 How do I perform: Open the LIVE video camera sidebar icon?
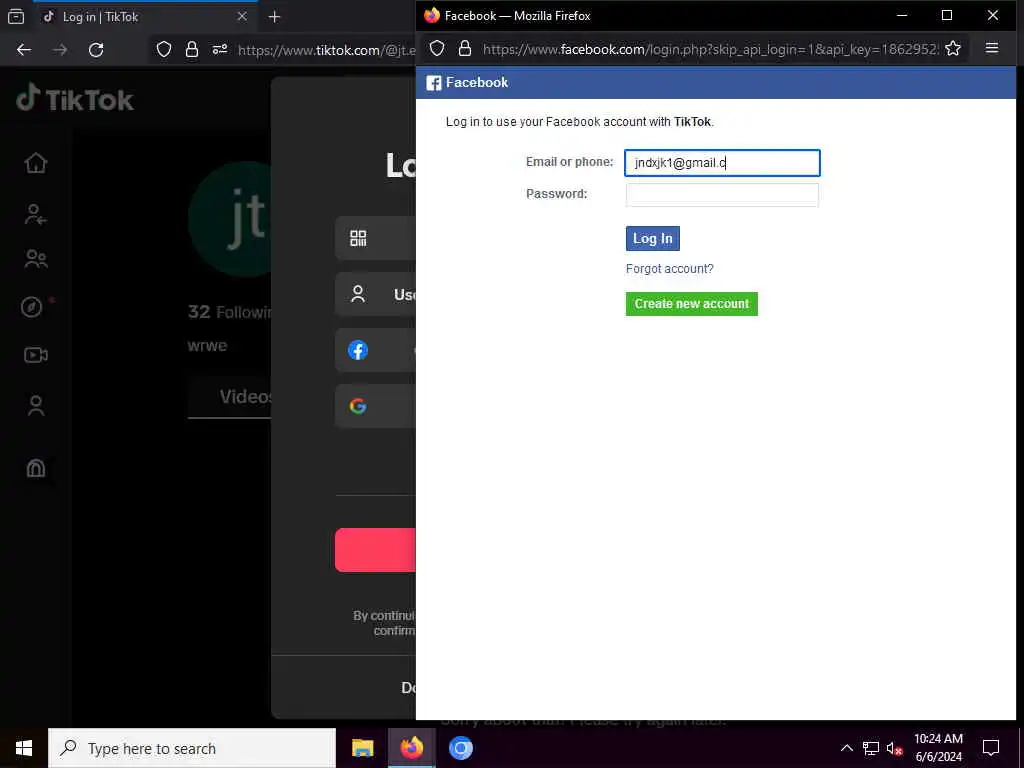click(36, 355)
